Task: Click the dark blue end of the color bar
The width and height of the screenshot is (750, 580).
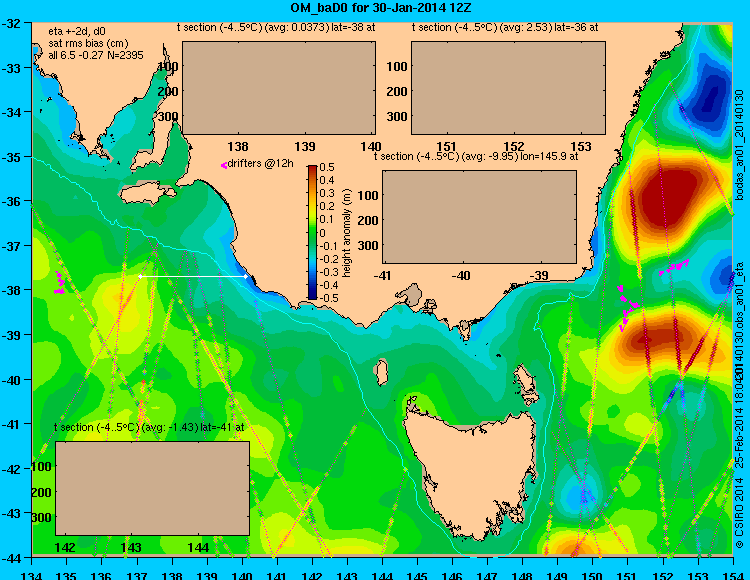Action: (x=312, y=296)
